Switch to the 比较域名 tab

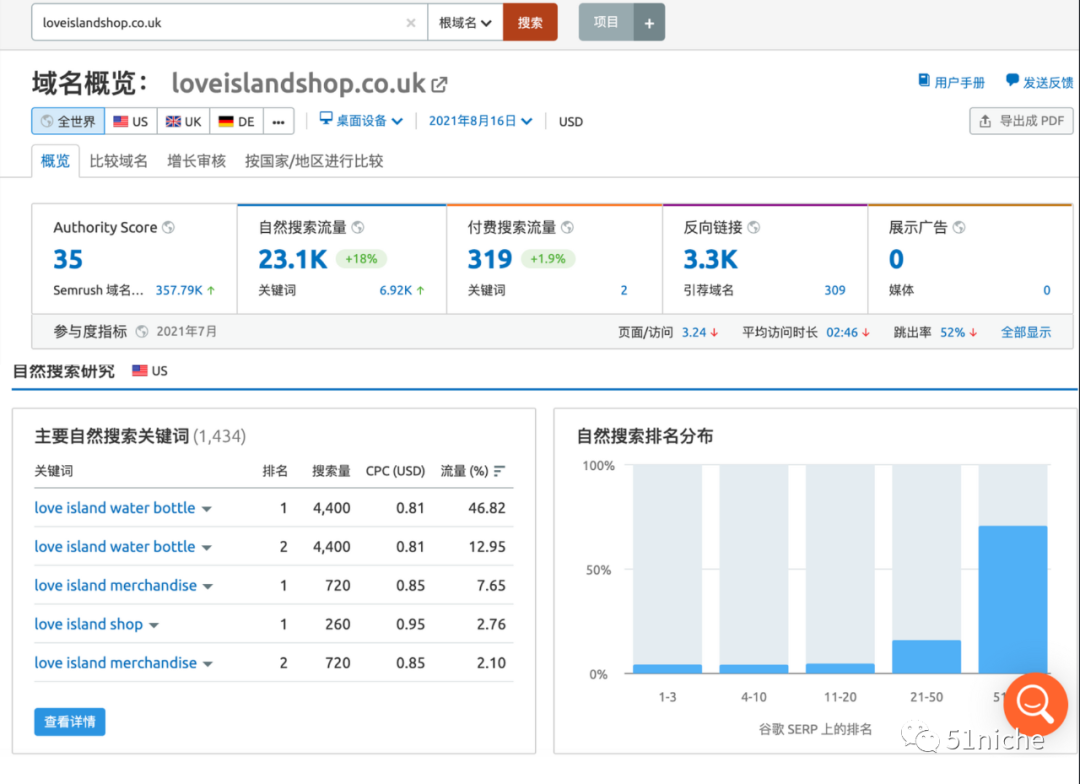(x=118, y=161)
